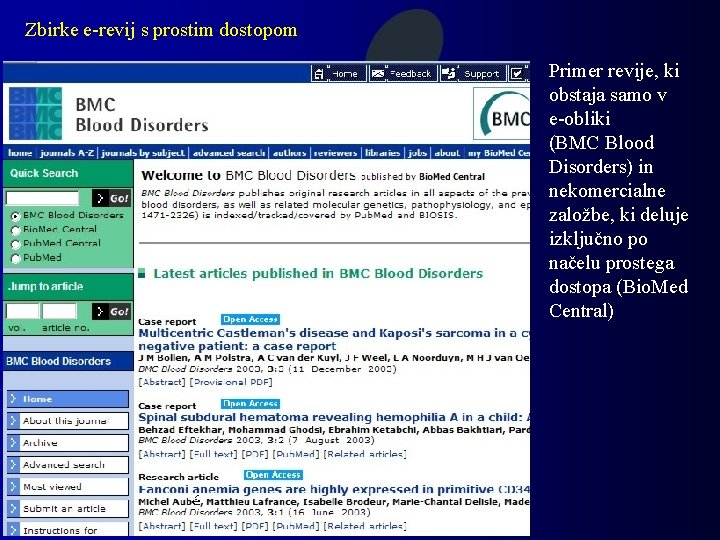Click the BioMed Central publisher link

tap(452, 177)
